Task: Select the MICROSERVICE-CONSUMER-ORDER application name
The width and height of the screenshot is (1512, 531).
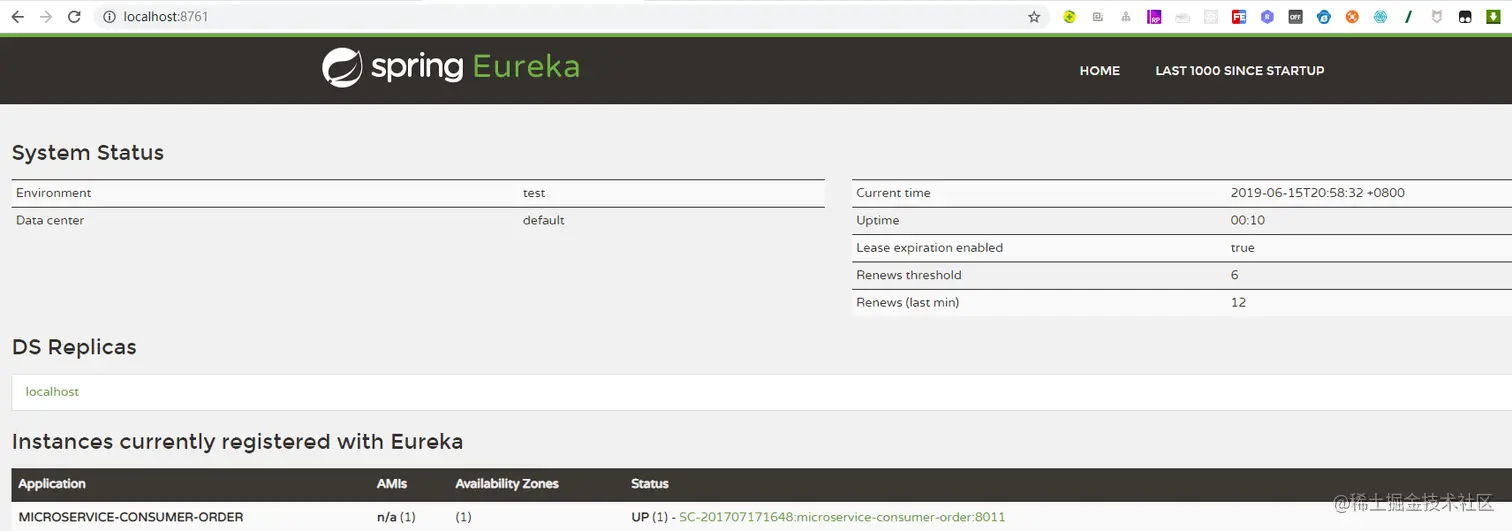Action: click(131, 517)
